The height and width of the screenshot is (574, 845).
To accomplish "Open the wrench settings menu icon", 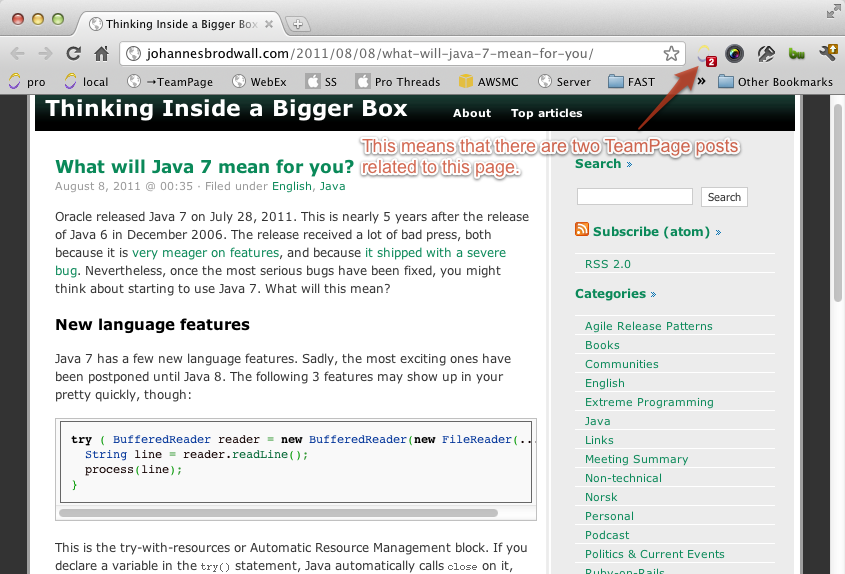I will [828, 53].
